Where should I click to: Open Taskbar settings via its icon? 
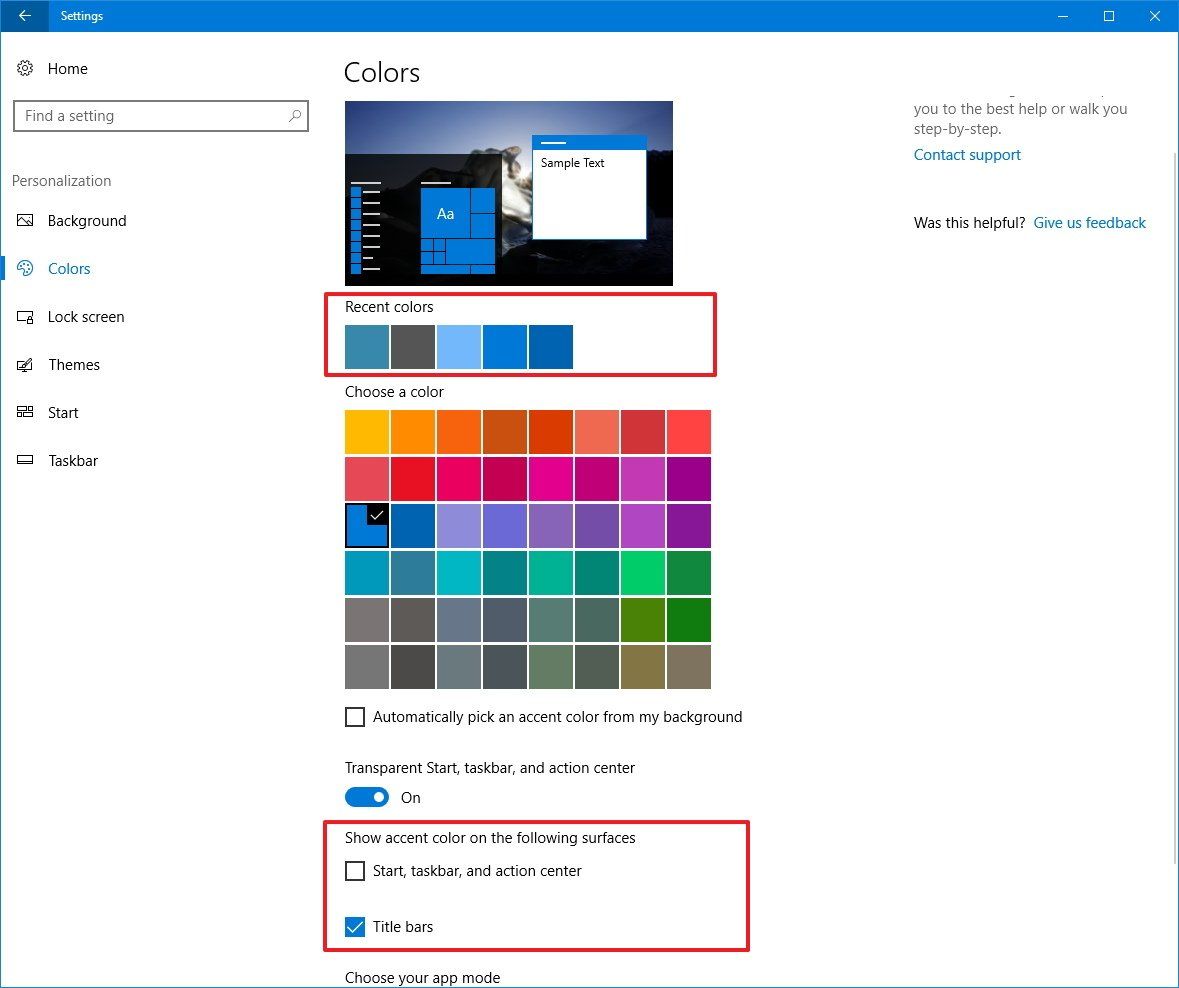pos(24,460)
